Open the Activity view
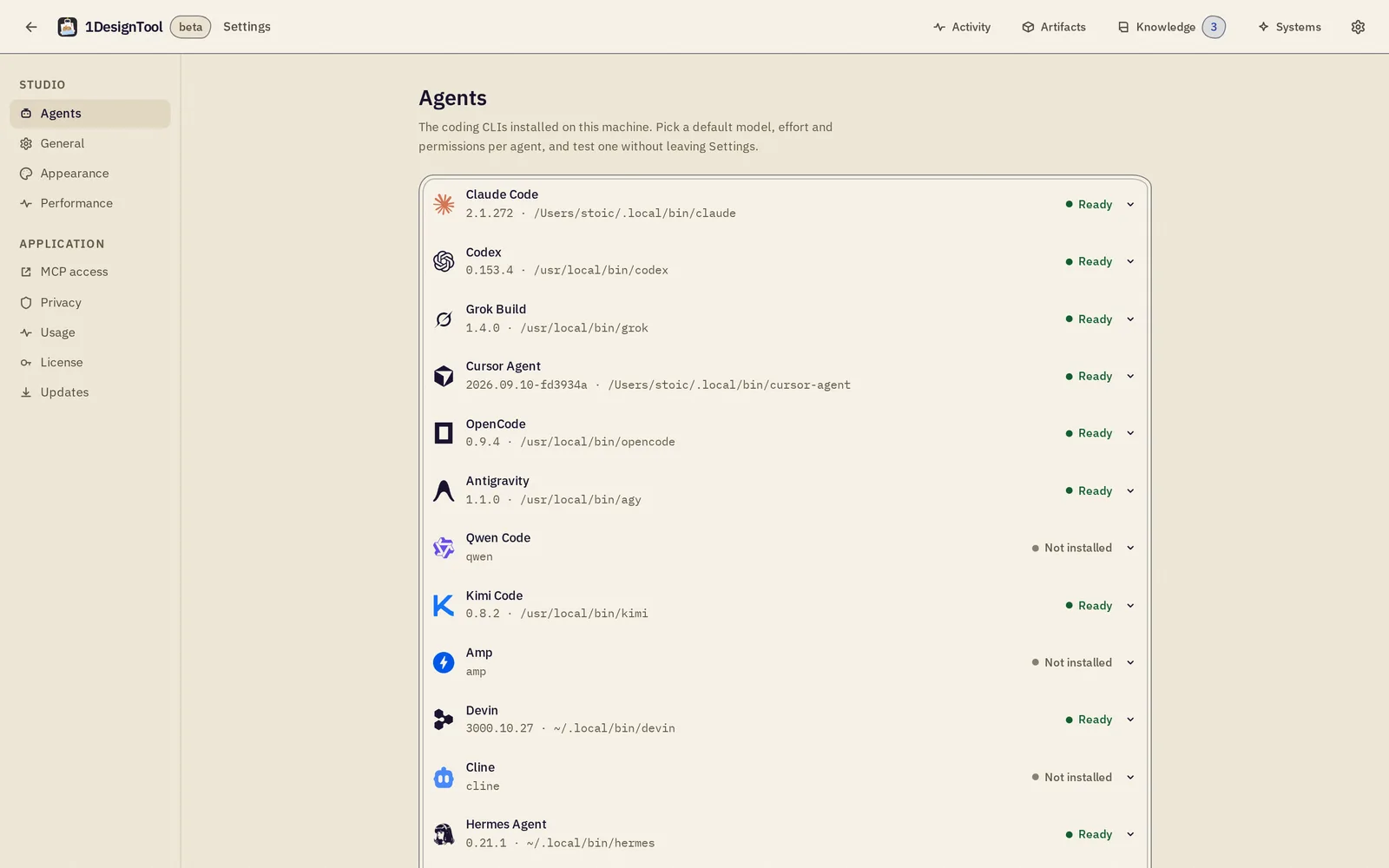This screenshot has width=1389, height=868. [962, 27]
